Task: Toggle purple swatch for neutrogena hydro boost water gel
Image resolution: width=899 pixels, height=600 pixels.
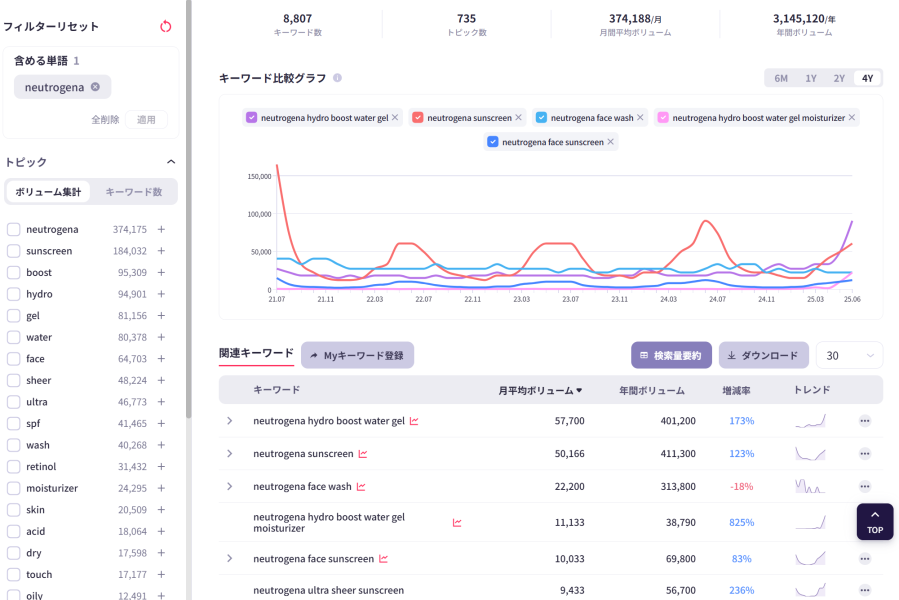Action: click(x=252, y=118)
